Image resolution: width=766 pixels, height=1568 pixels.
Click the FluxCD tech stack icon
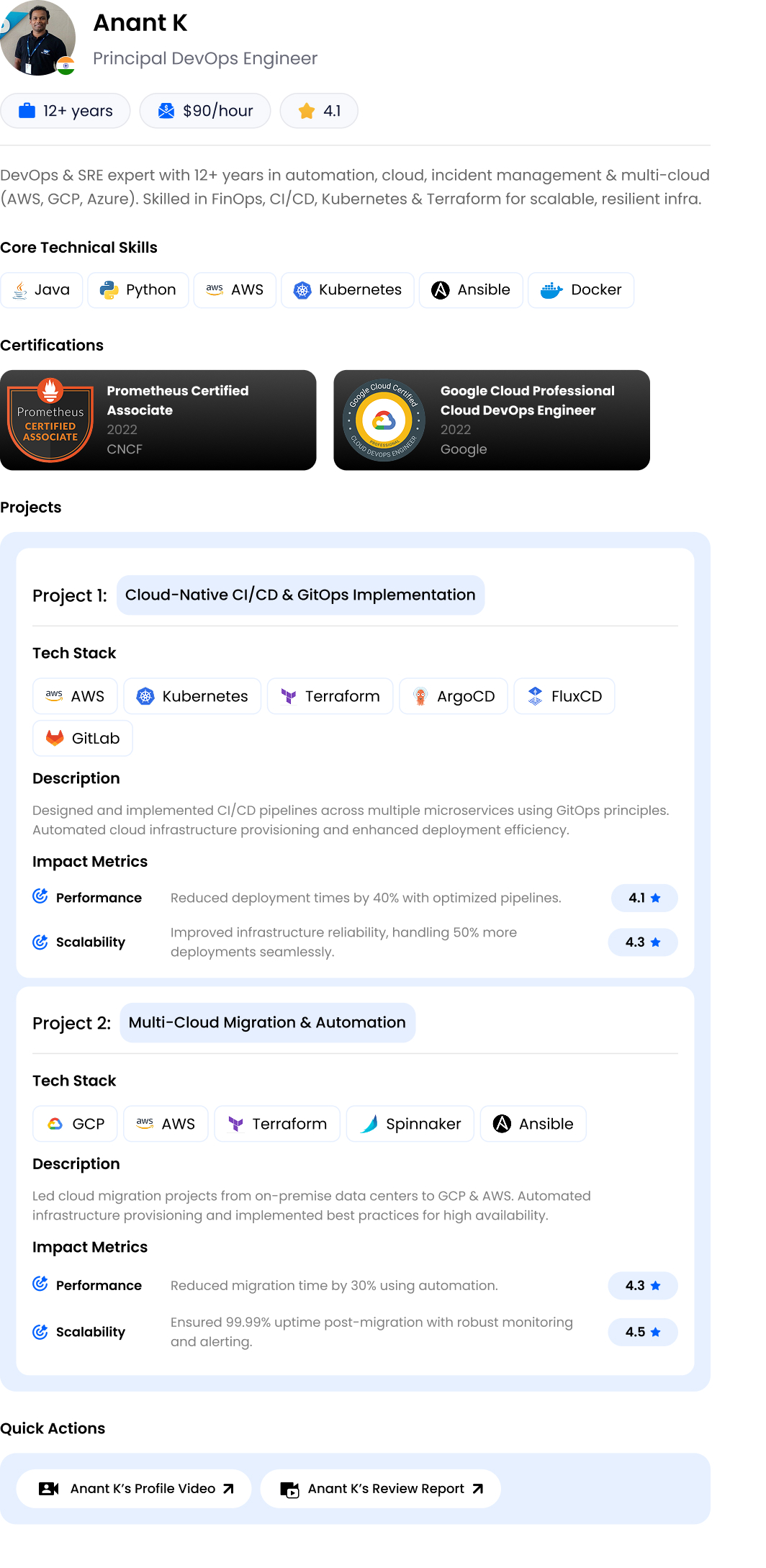pos(535,696)
